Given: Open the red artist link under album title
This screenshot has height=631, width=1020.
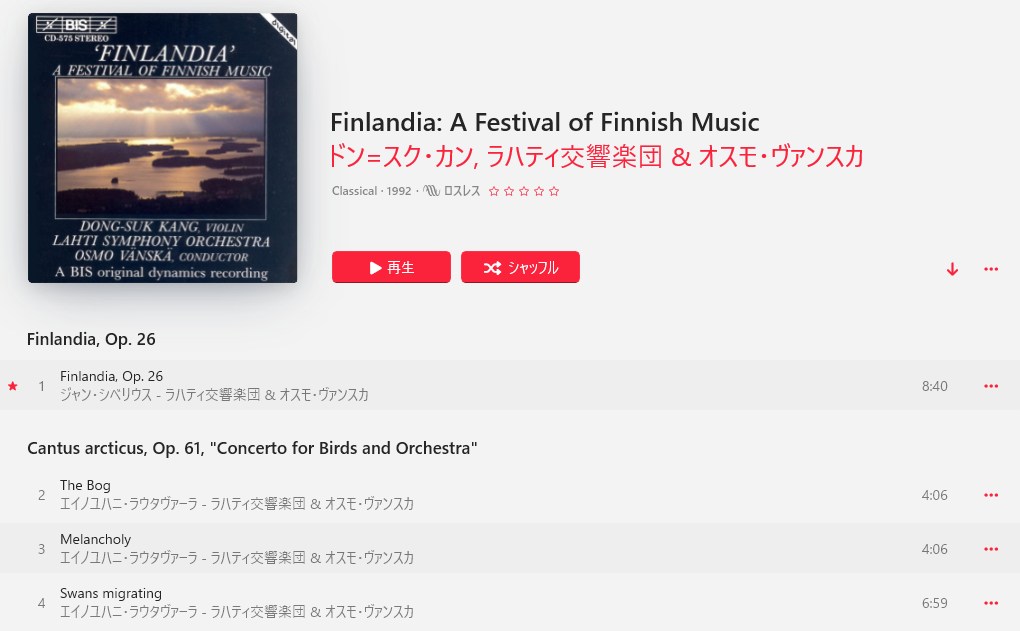Looking at the screenshot, I should tap(596, 157).
